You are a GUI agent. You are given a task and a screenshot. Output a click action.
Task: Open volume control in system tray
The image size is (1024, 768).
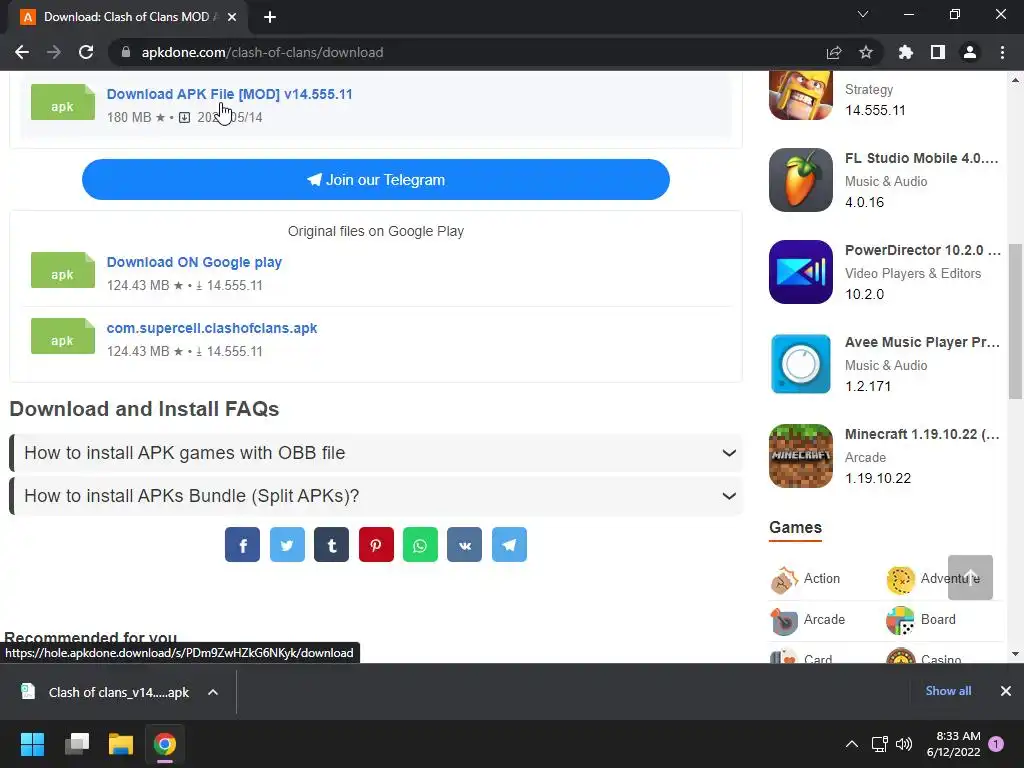[904, 744]
